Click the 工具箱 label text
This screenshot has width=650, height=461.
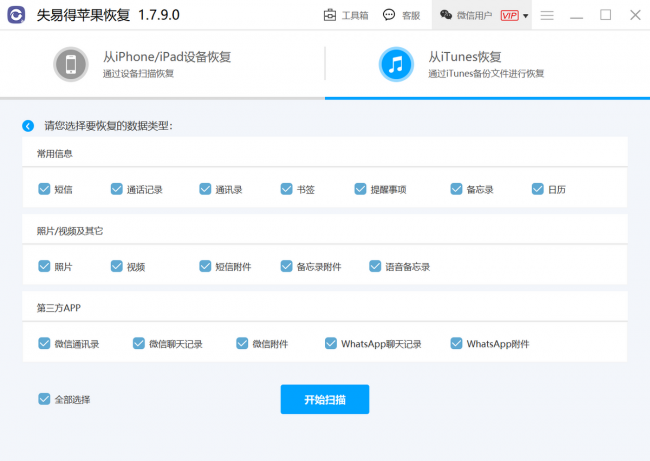click(x=355, y=16)
